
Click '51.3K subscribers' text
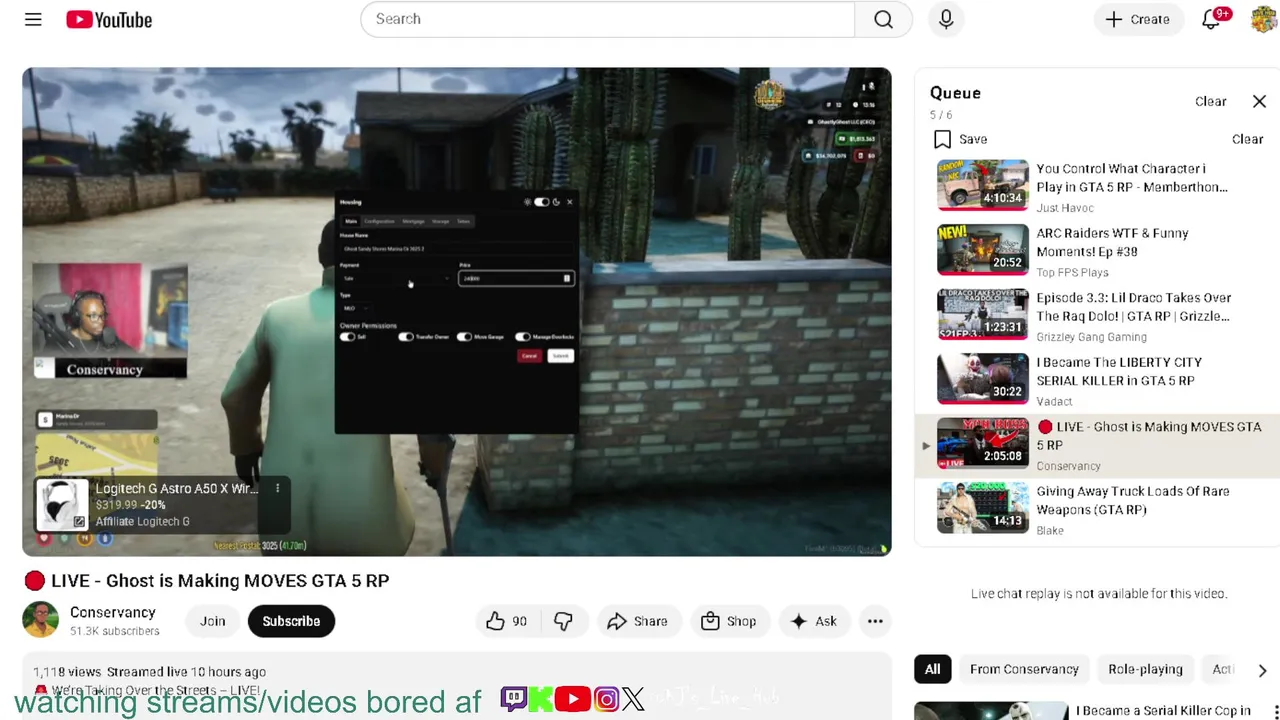115,631
